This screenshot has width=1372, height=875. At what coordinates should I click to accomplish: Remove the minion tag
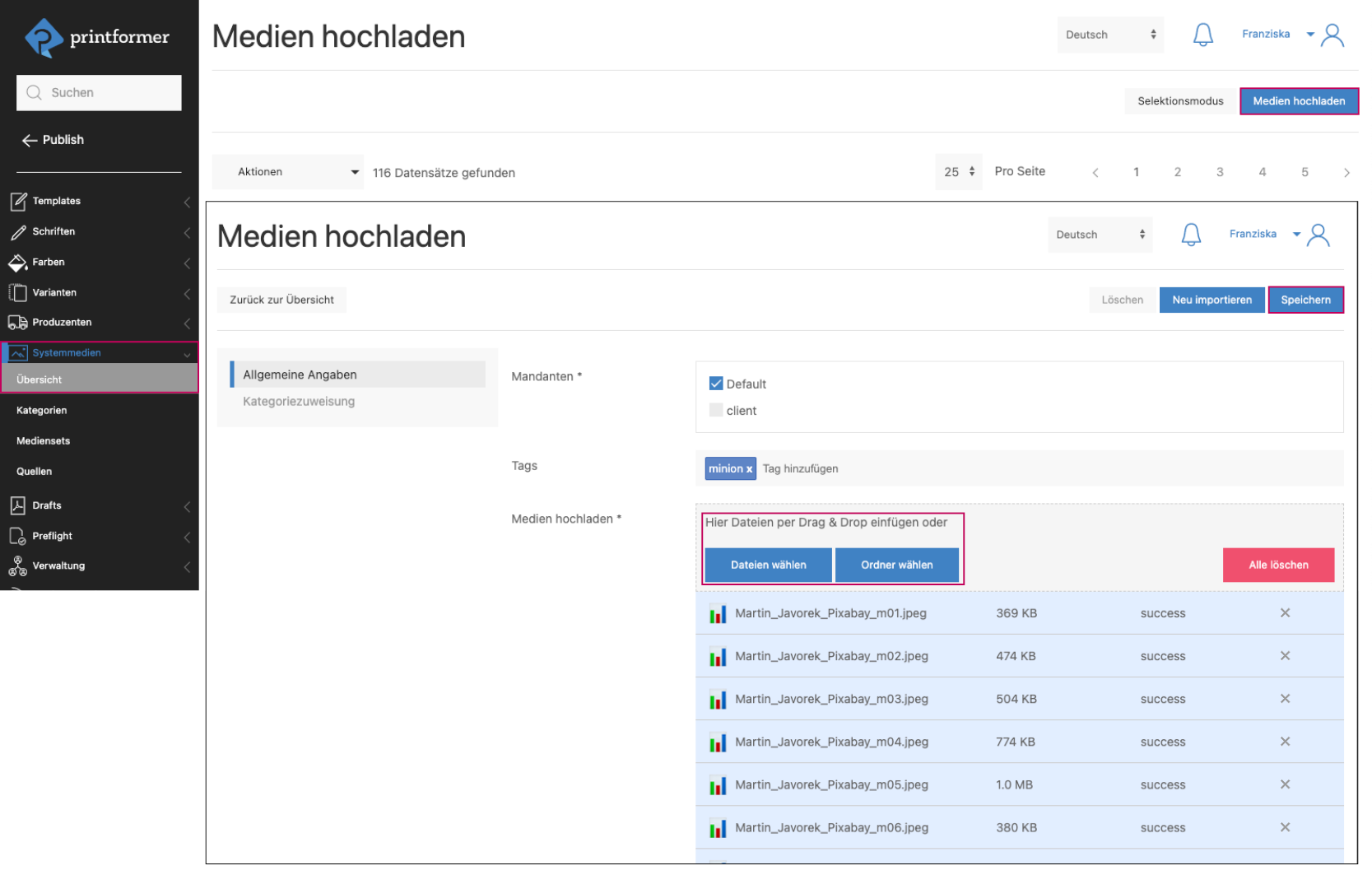pos(749,469)
